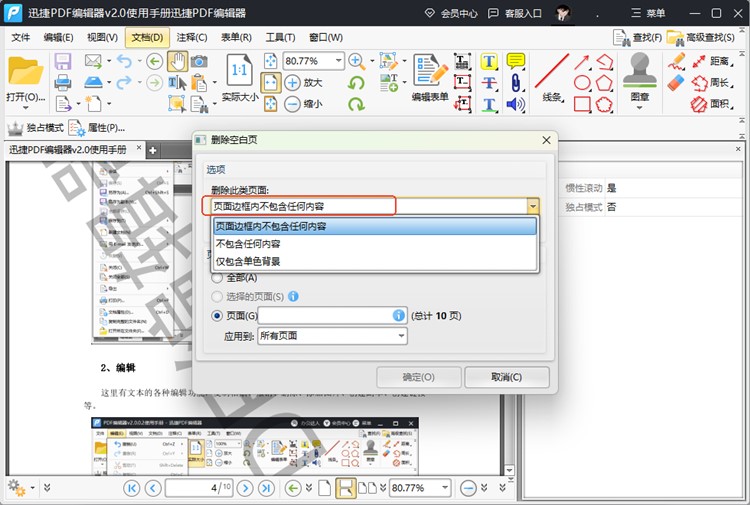Select the Selected pages (S) radio button
The width and height of the screenshot is (750, 505).
click(217, 296)
